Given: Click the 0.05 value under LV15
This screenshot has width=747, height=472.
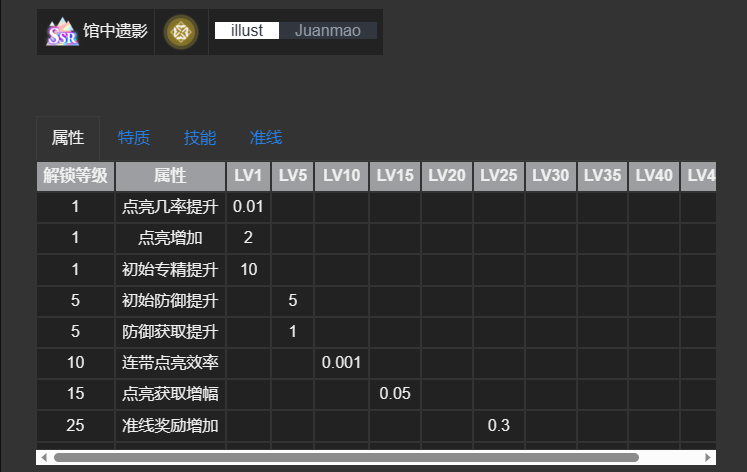Looking at the screenshot, I should [x=395, y=393].
